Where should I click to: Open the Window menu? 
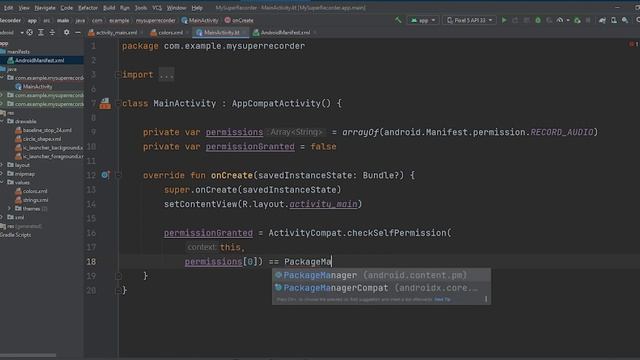point(176,8)
